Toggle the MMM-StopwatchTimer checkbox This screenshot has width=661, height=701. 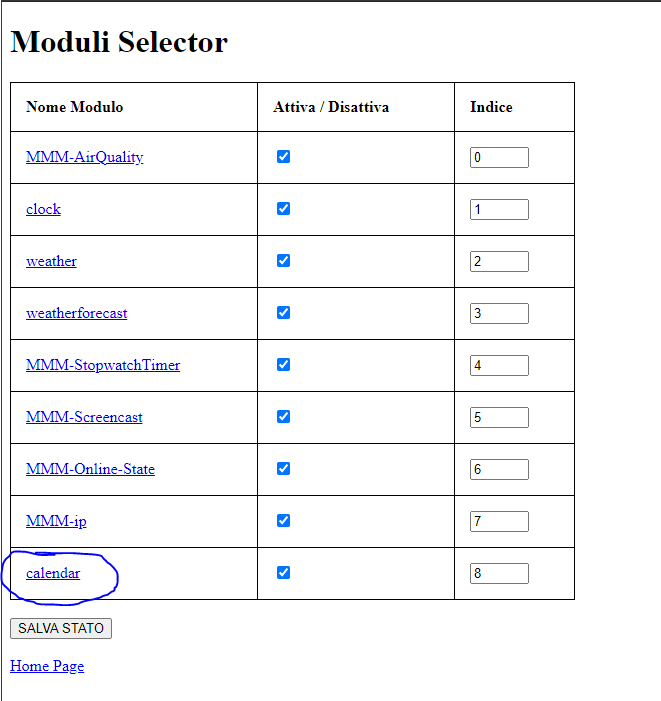coord(283,364)
